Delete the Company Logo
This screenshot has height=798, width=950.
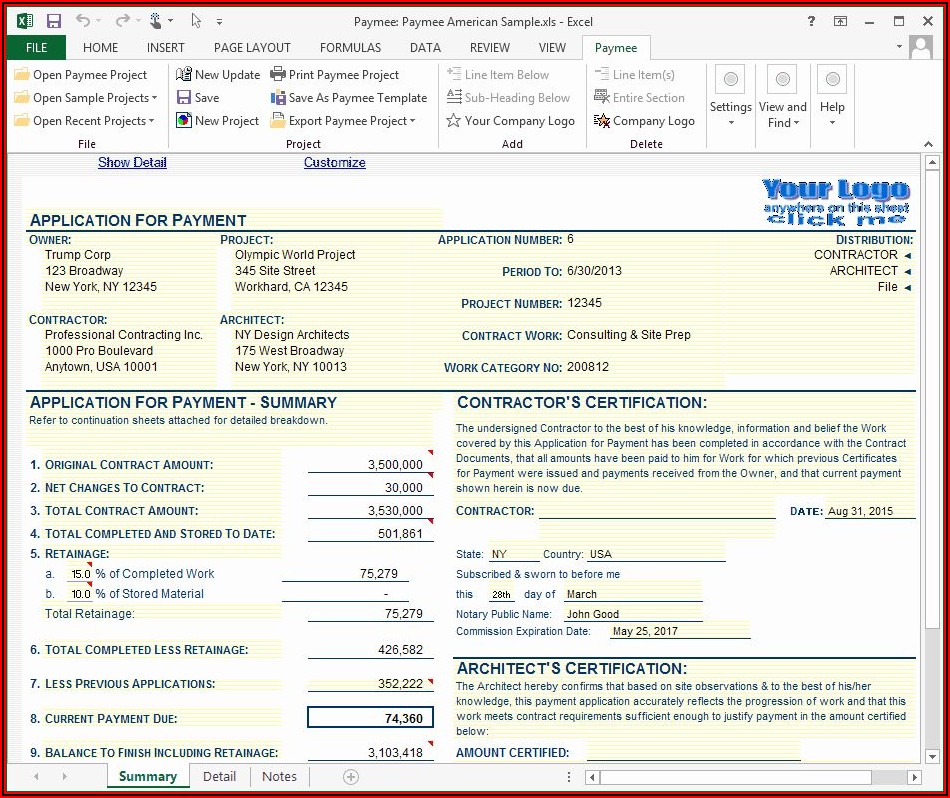644,121
